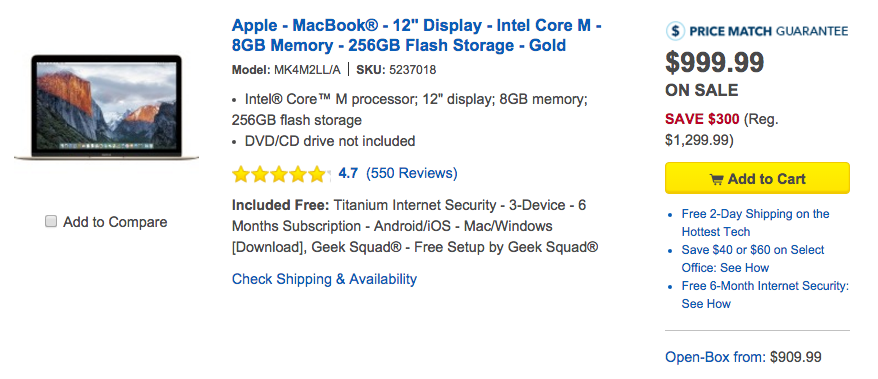Tick the Add to Compare checkbox

tap(51, 222)
